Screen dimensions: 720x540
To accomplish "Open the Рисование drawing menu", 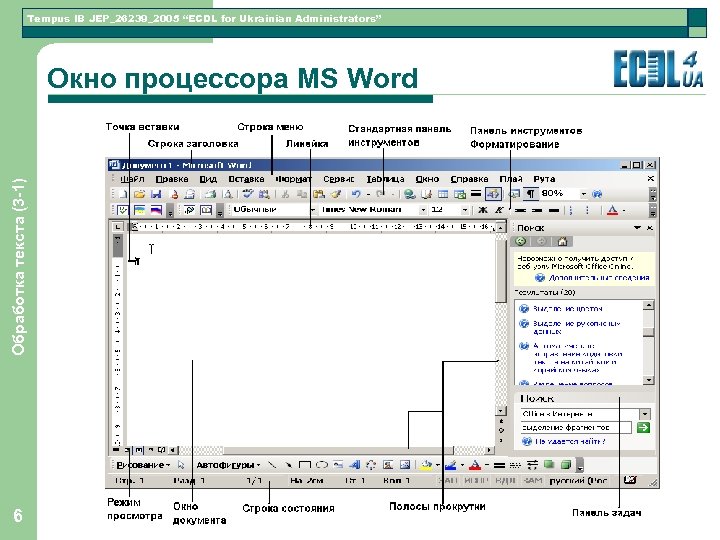I will [143, 465].
